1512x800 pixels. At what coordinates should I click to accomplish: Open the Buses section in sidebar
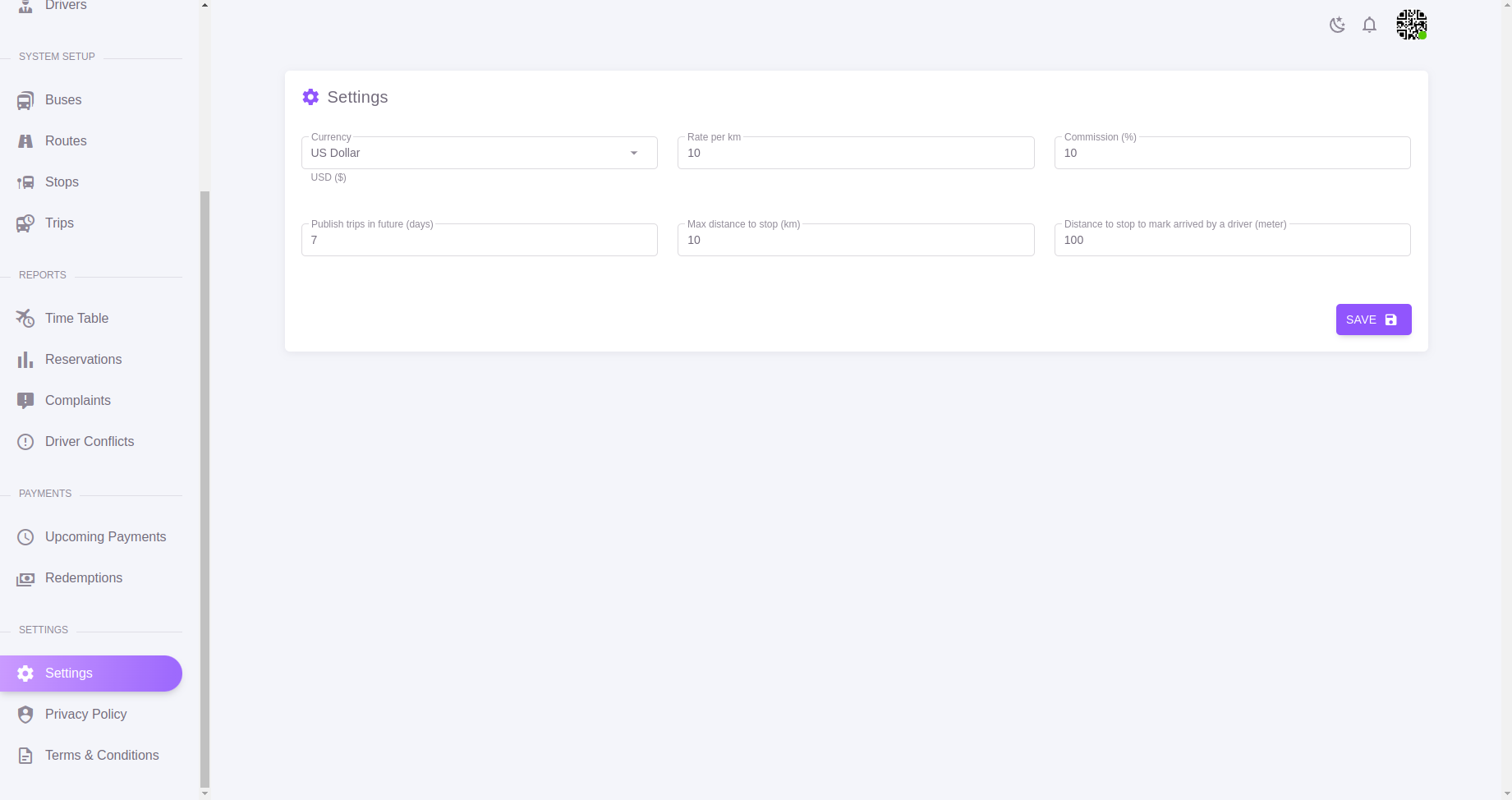click(25, 99)
